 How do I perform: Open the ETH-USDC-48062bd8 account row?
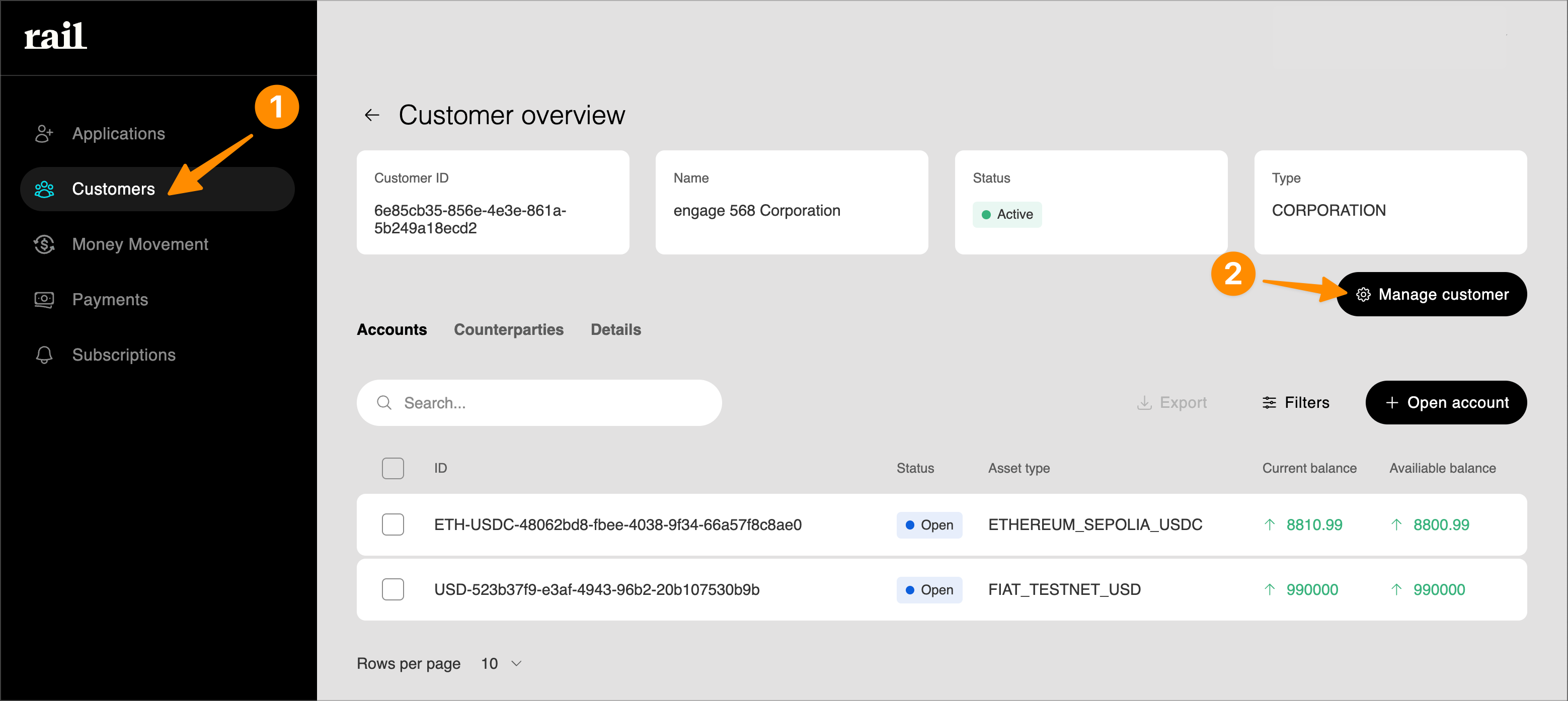click(x=617, y=524)
